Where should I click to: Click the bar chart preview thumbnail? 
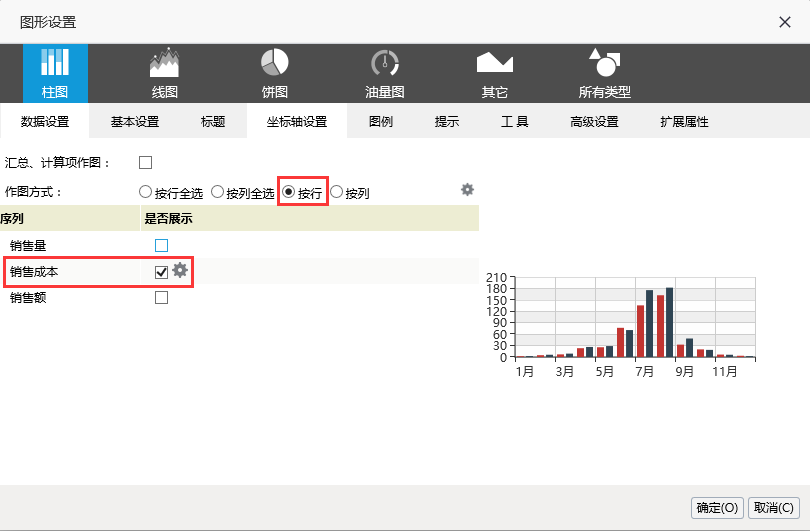point(620,325)
